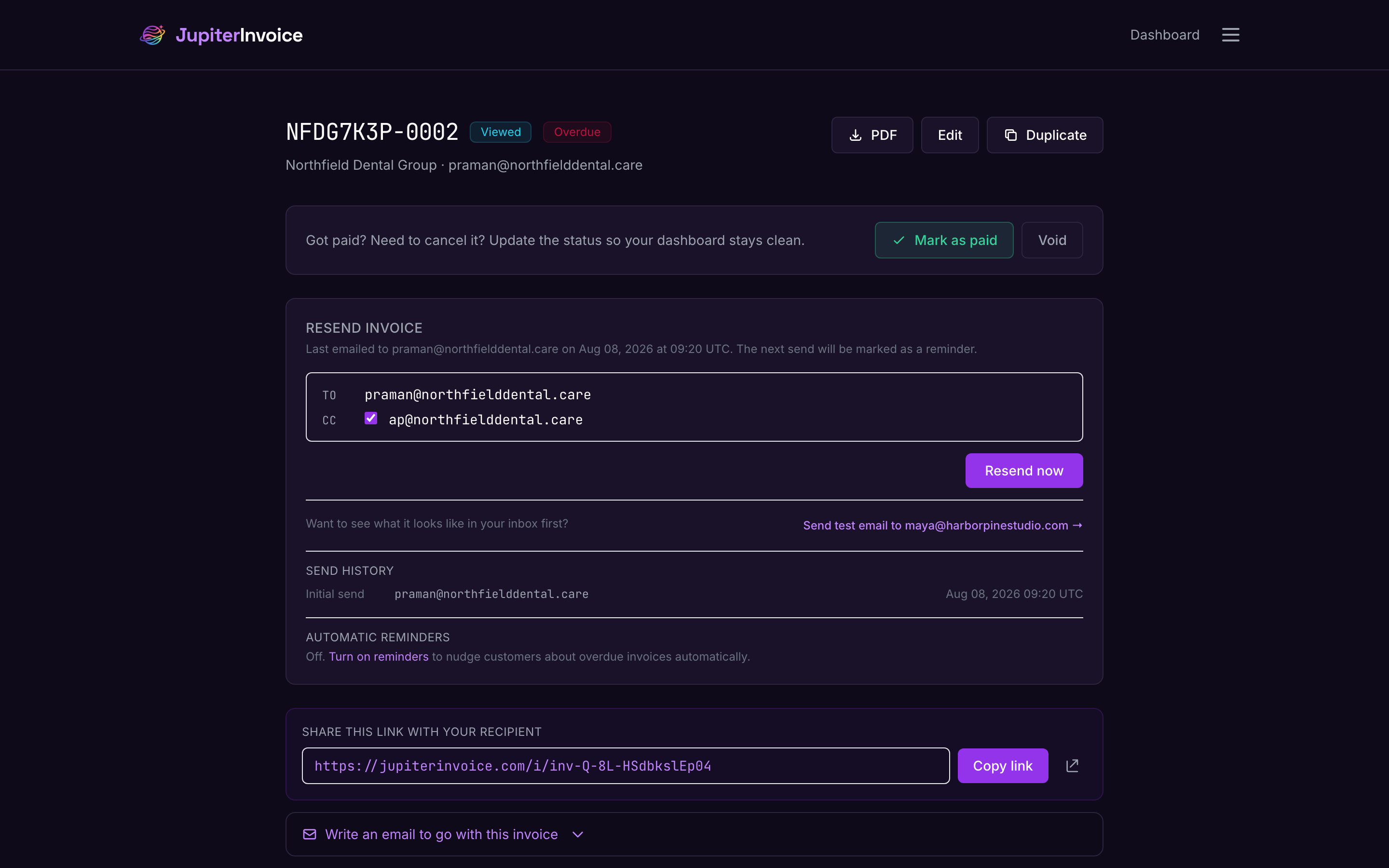Click the Overdue status badge
Viewport: 1389px width, 868px height.
[x=577, y=132]
